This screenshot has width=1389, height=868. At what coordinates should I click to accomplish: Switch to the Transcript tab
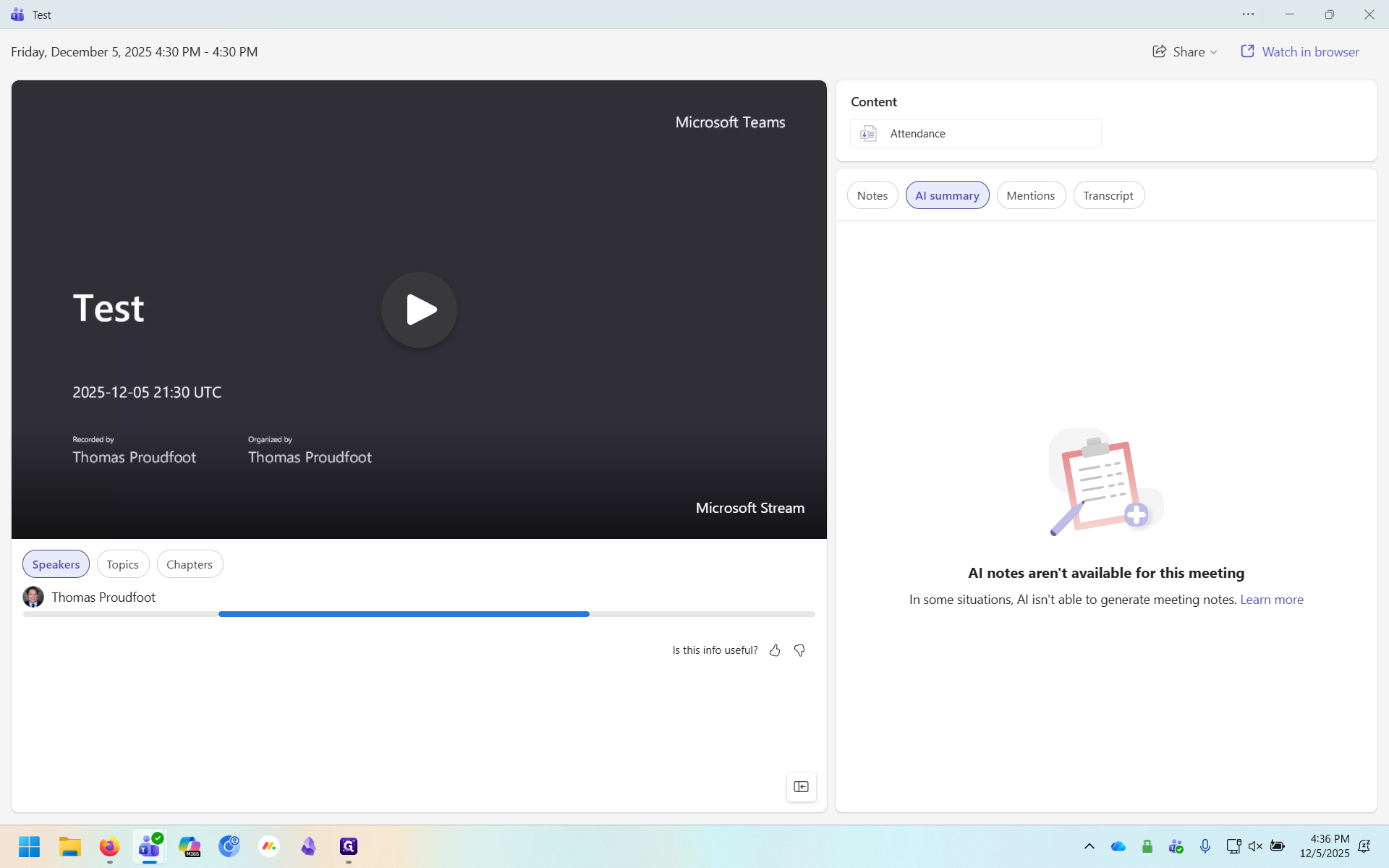[x=1108, y=195]
